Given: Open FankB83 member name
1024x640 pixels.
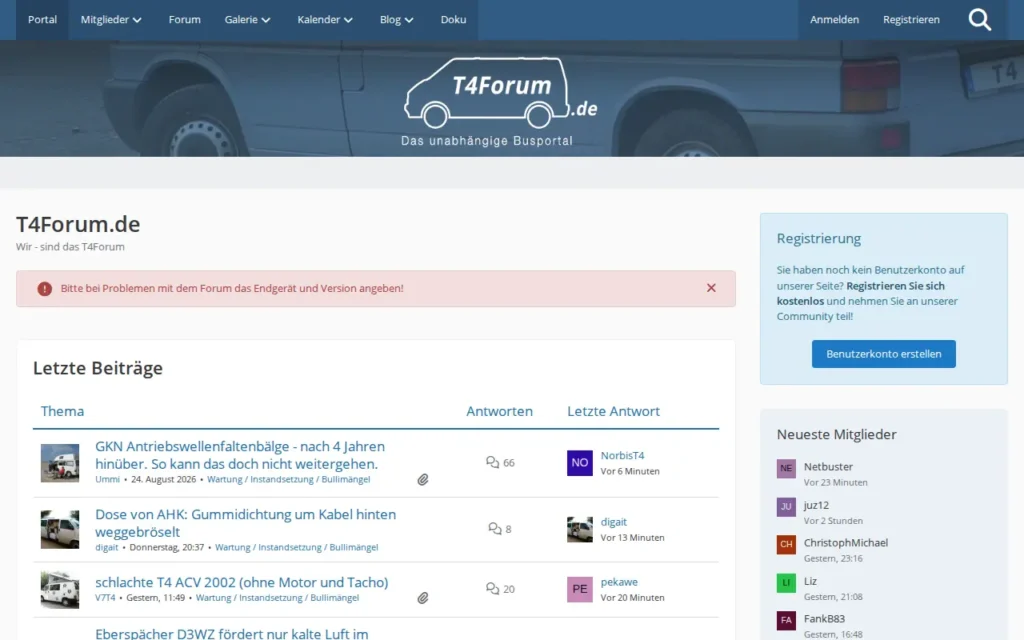Looking at the screenshot, I should click(824, 618).
